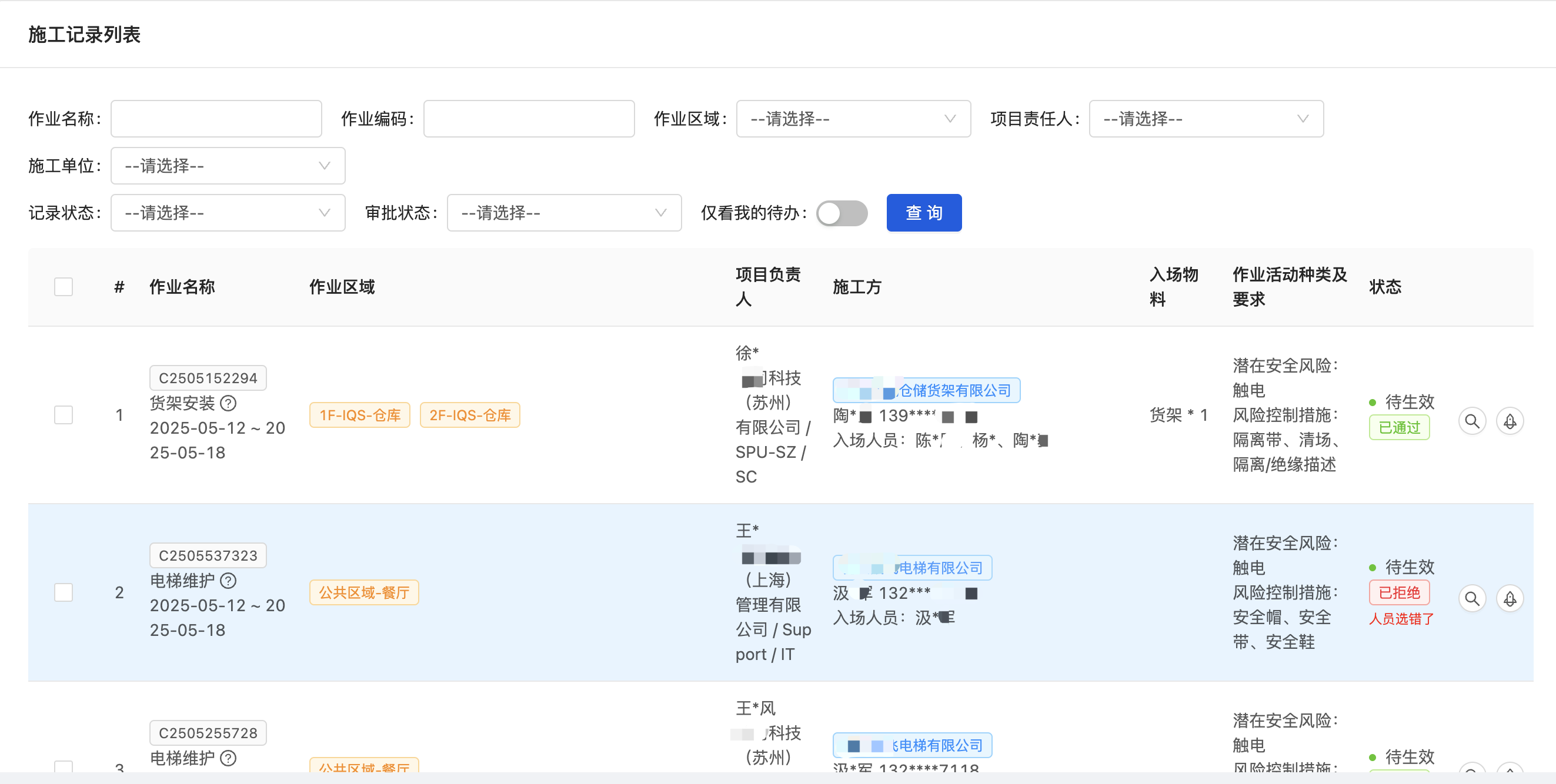This screenshot has height=784, width=1556.
Task: Click the 电梯有限公司 contractor tag in row 3
Action: click(x=912, y=745)
